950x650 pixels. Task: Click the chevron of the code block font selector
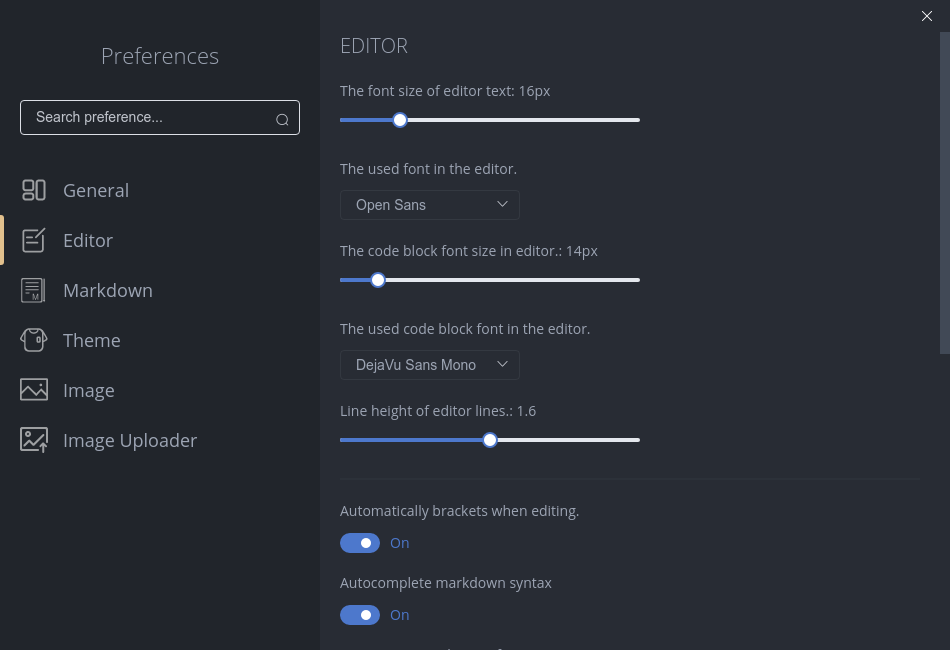coord(503,364)
